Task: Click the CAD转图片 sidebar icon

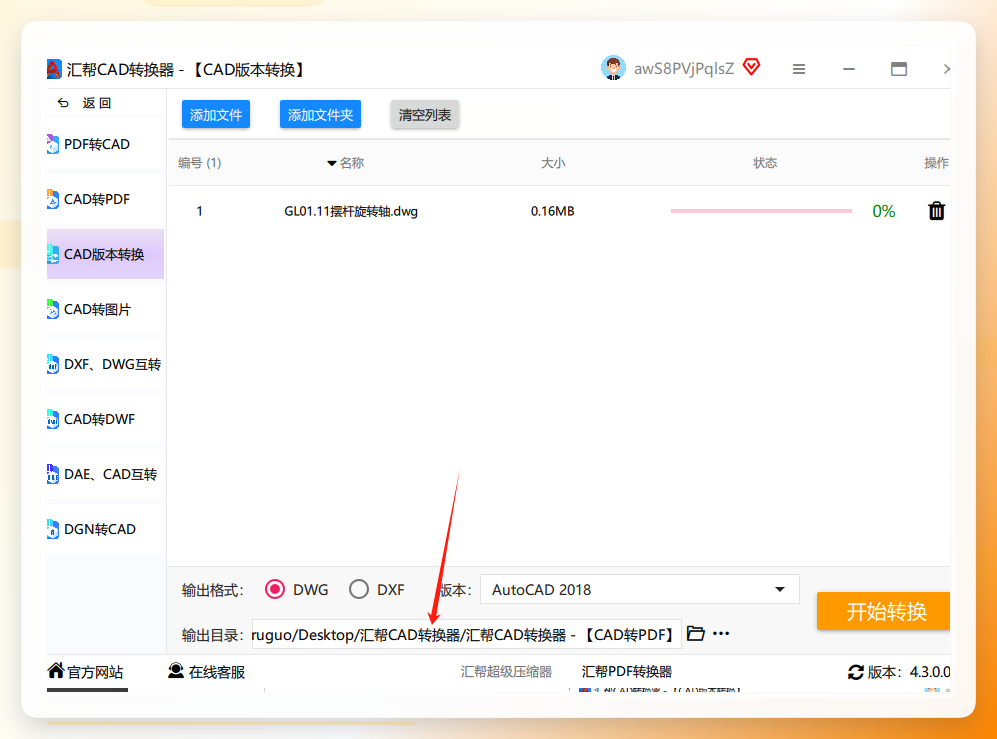Action: [53, 309]
